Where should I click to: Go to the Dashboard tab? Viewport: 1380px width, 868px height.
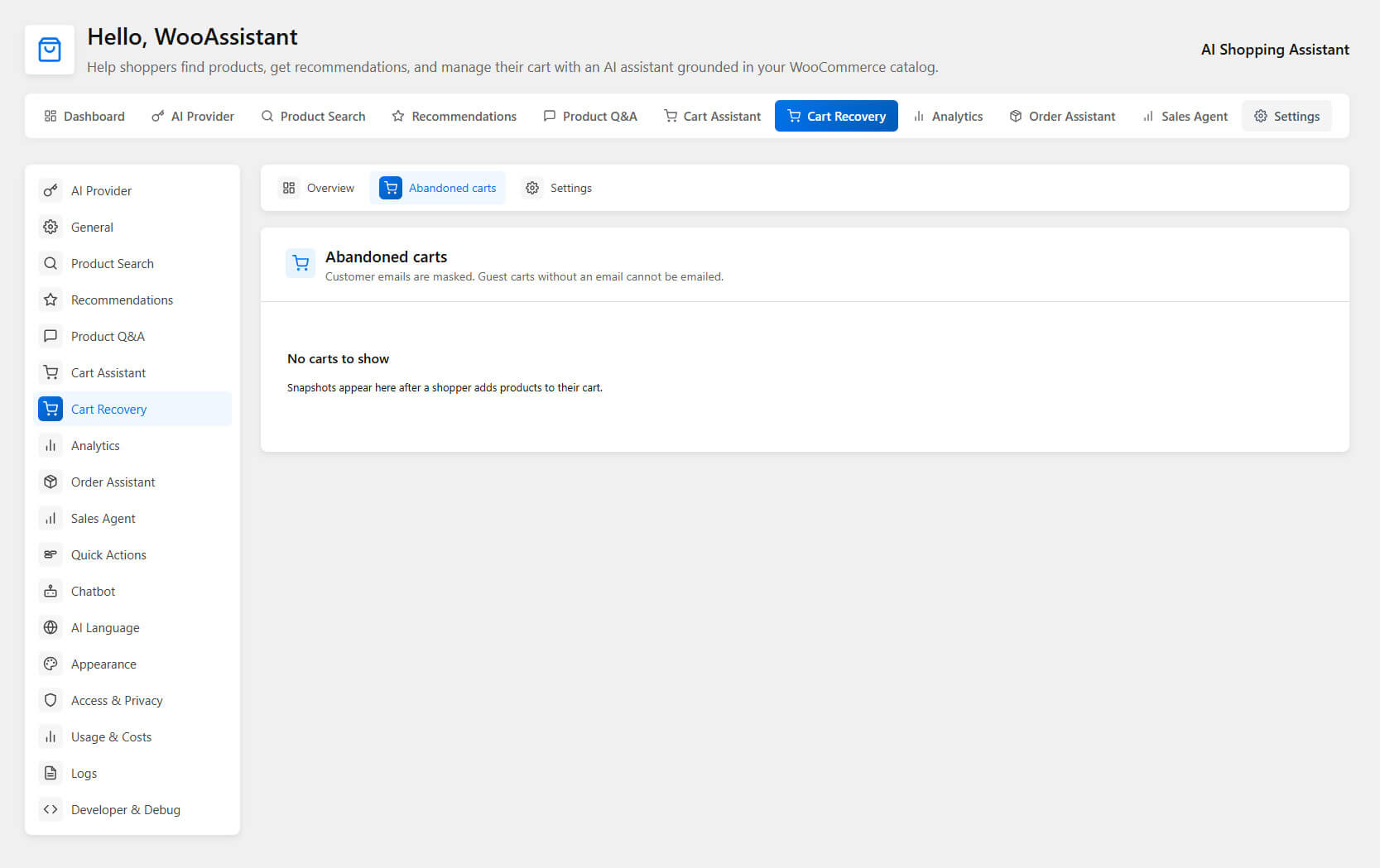[x=84, y=116]
